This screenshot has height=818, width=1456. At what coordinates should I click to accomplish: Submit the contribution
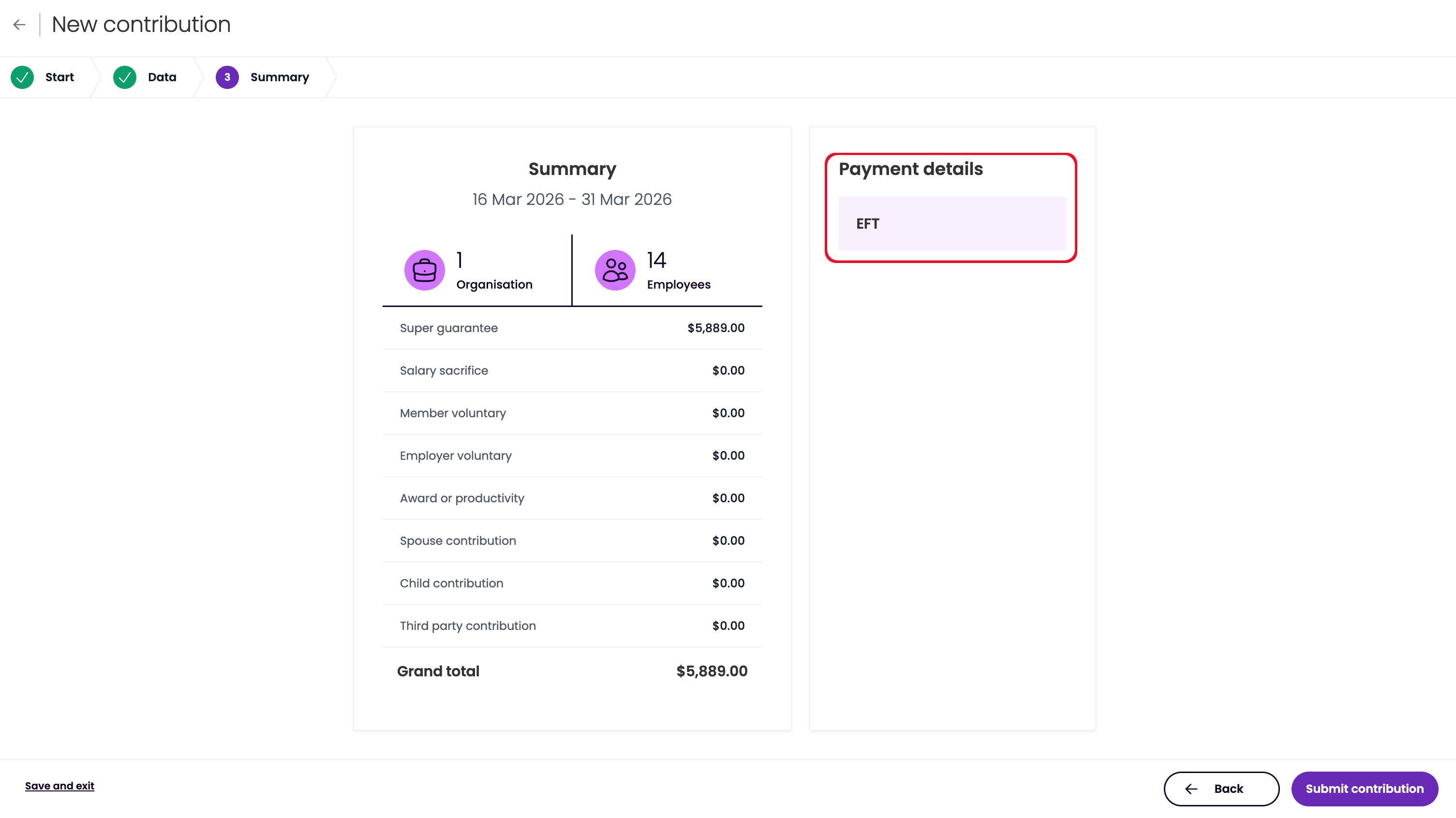click(x=1365, y=789)
